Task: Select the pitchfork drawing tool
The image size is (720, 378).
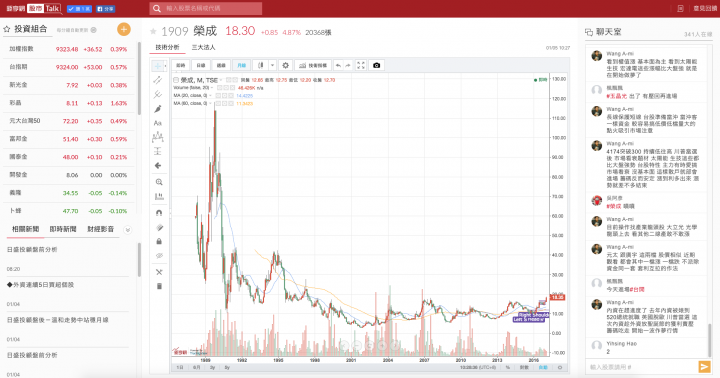Action: pyautogui.click(x=158, y=94)
